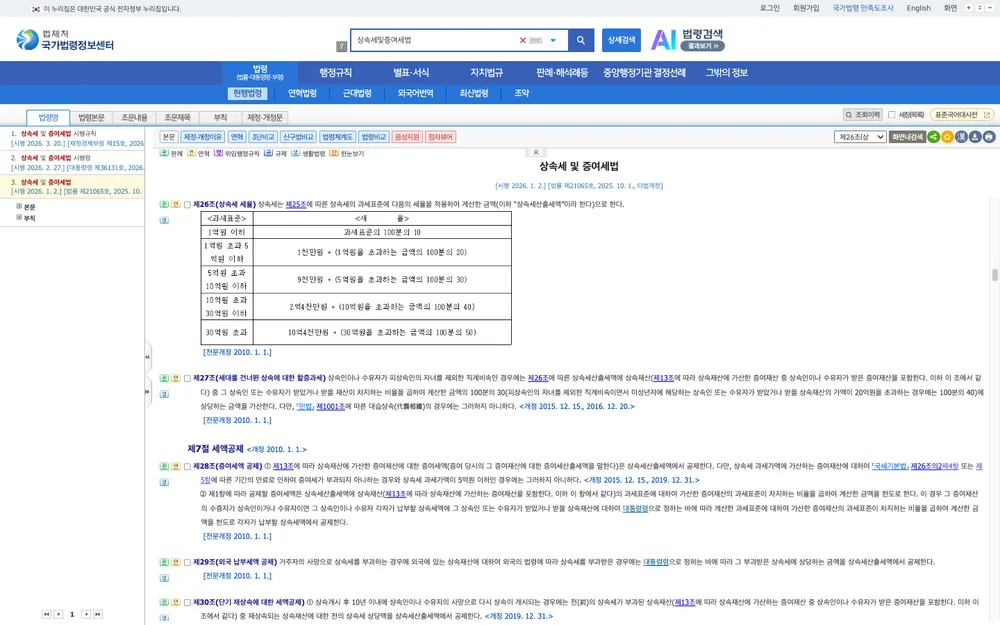Collapse left panel with left arrow handle
Screen dimensions: 1000x625
(x=147, y=357)
